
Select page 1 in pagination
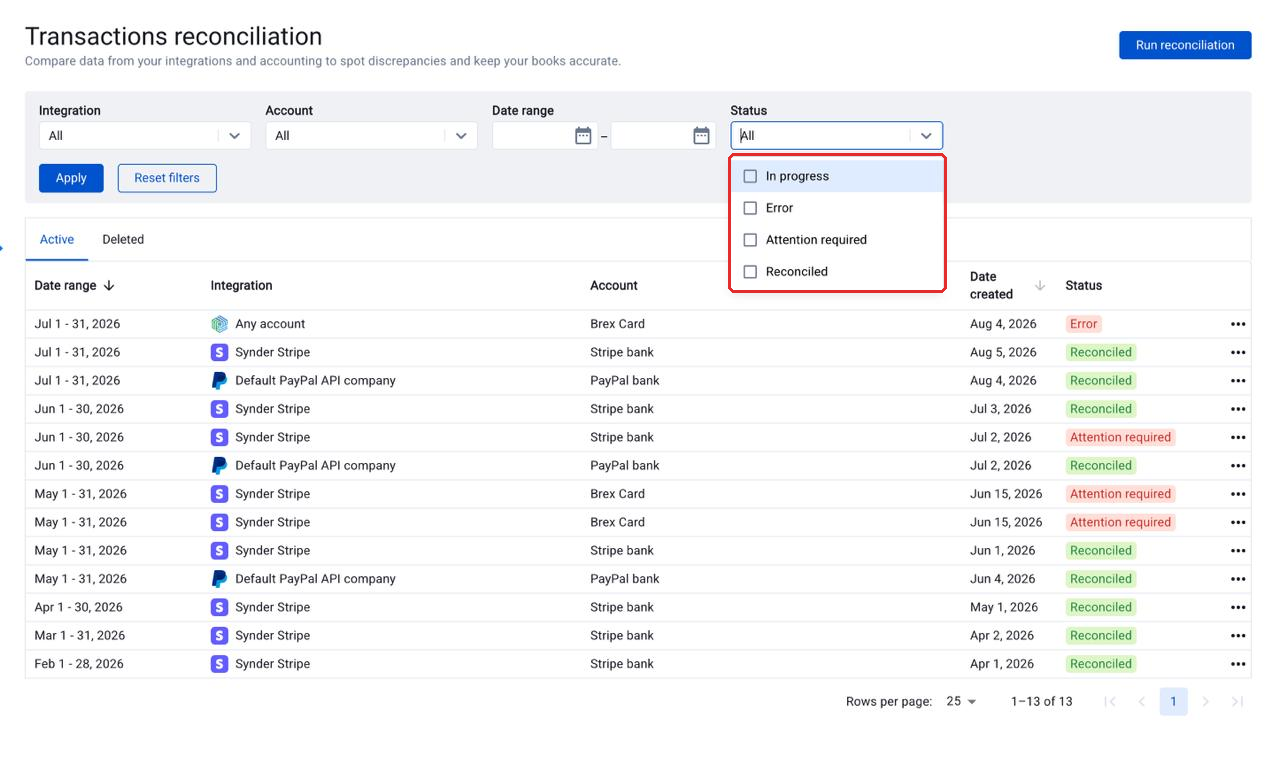click(x=1174, y=702)
